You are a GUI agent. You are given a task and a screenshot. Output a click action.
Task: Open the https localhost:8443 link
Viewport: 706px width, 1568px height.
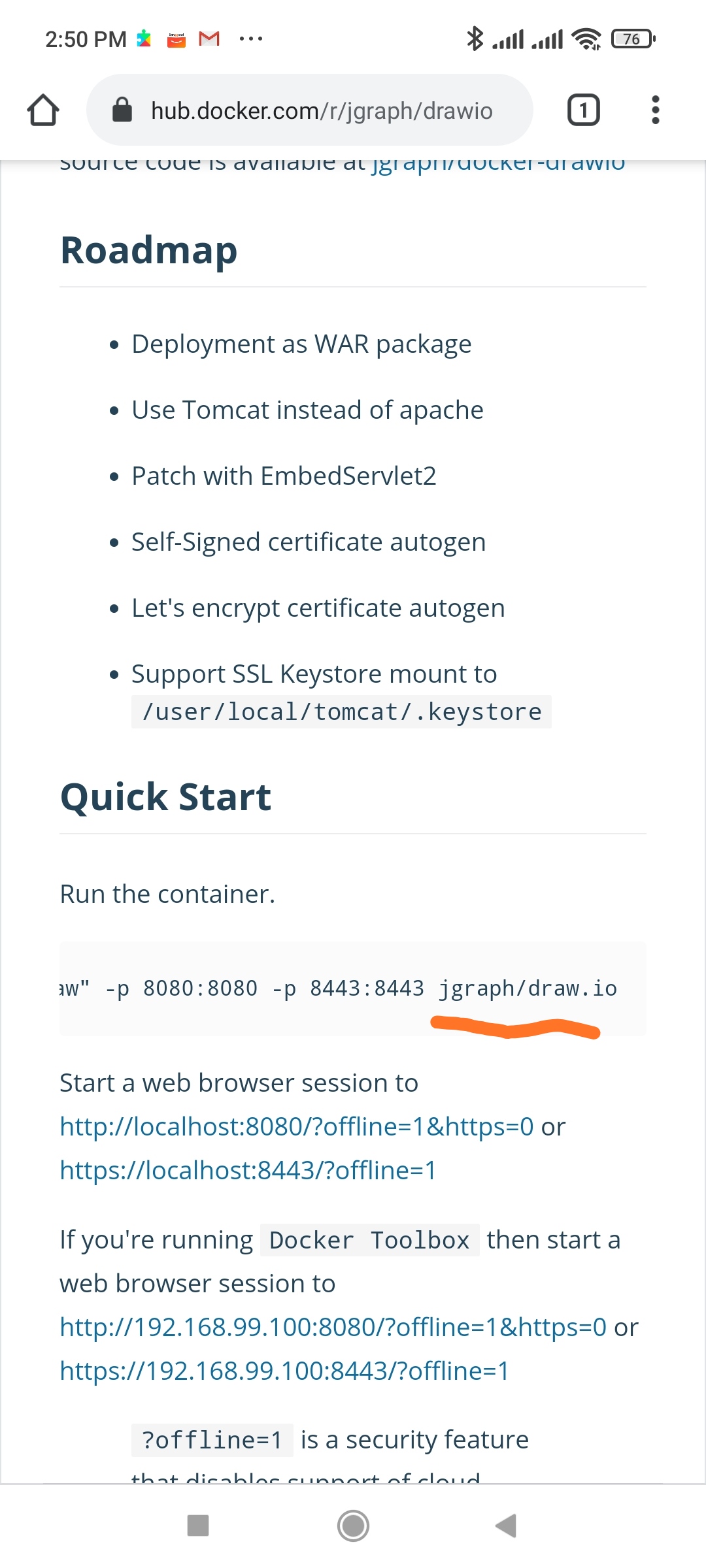249,1171
